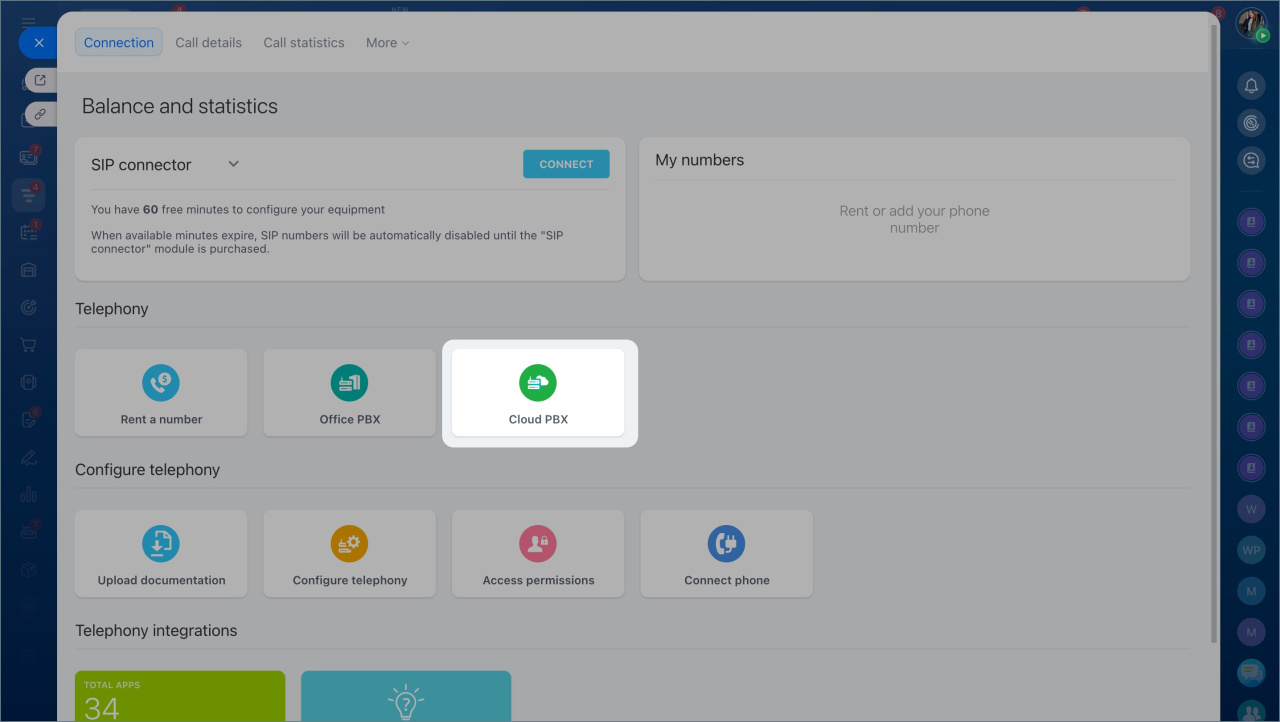
Task: Go to Call statistics tab
Action: (303, 43)
